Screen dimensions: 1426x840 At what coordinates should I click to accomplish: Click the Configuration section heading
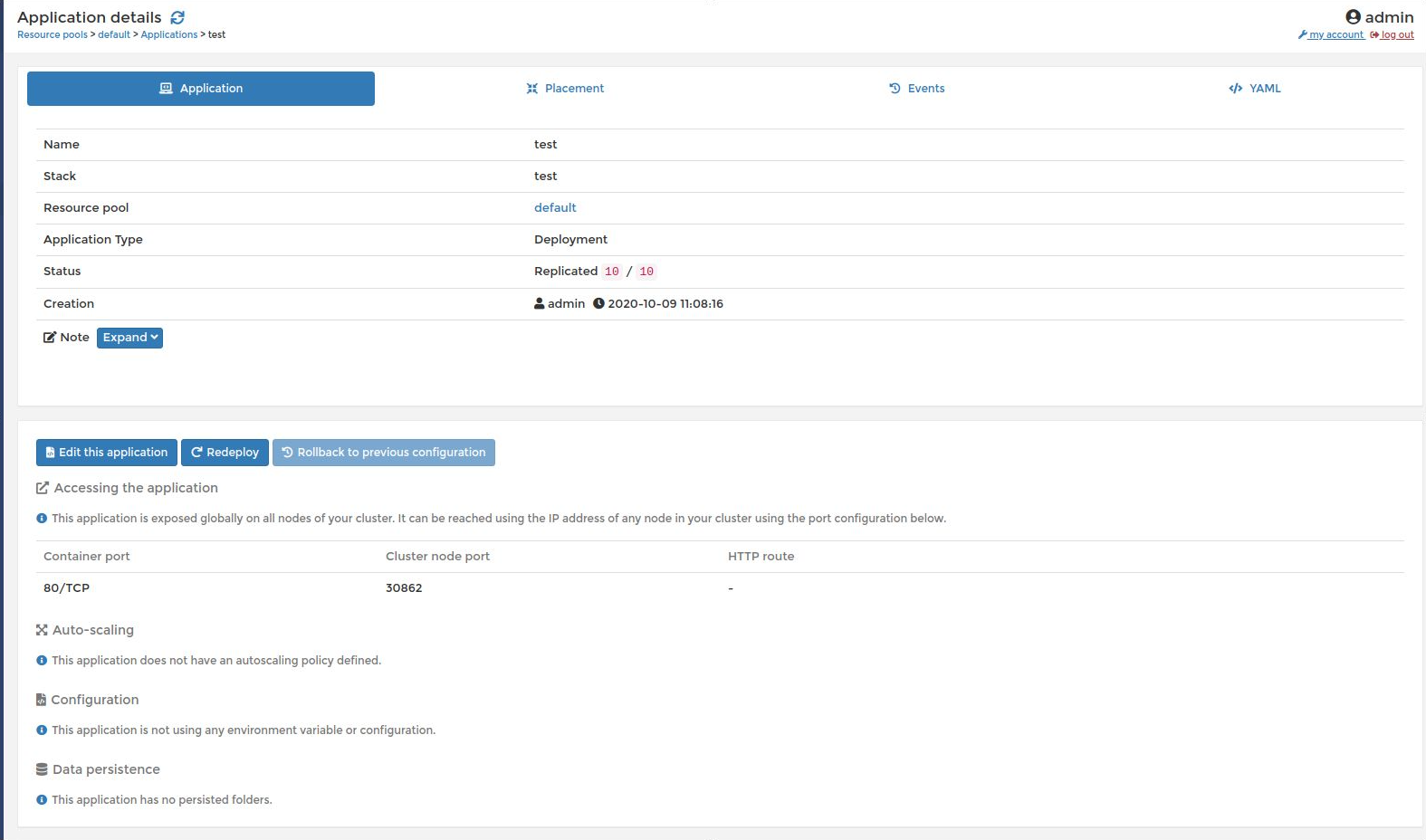tap(95, 700)
